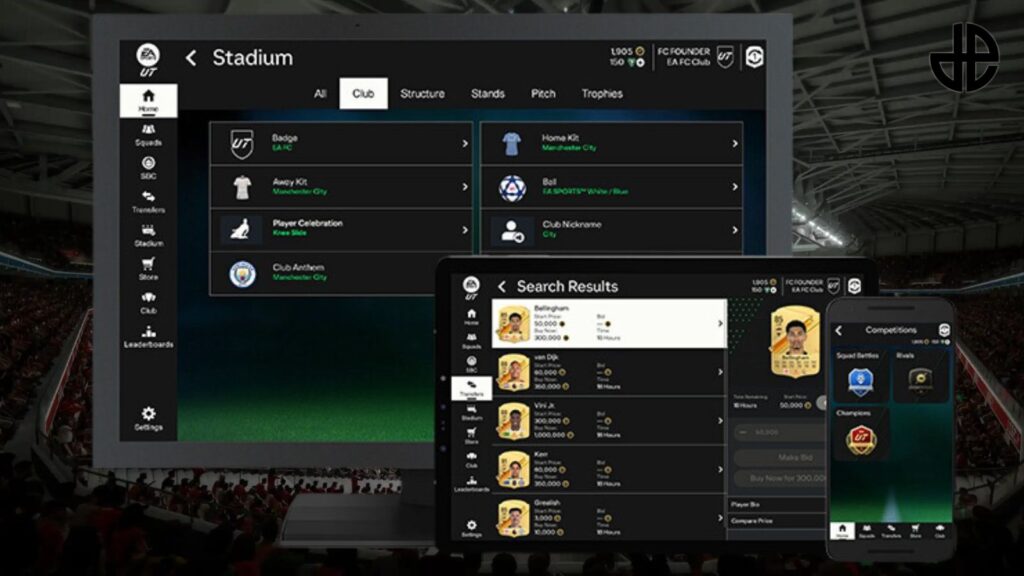Select the Club icon in left sidebar
Screen dimensions: 1024x576
(x=148, y=303)
